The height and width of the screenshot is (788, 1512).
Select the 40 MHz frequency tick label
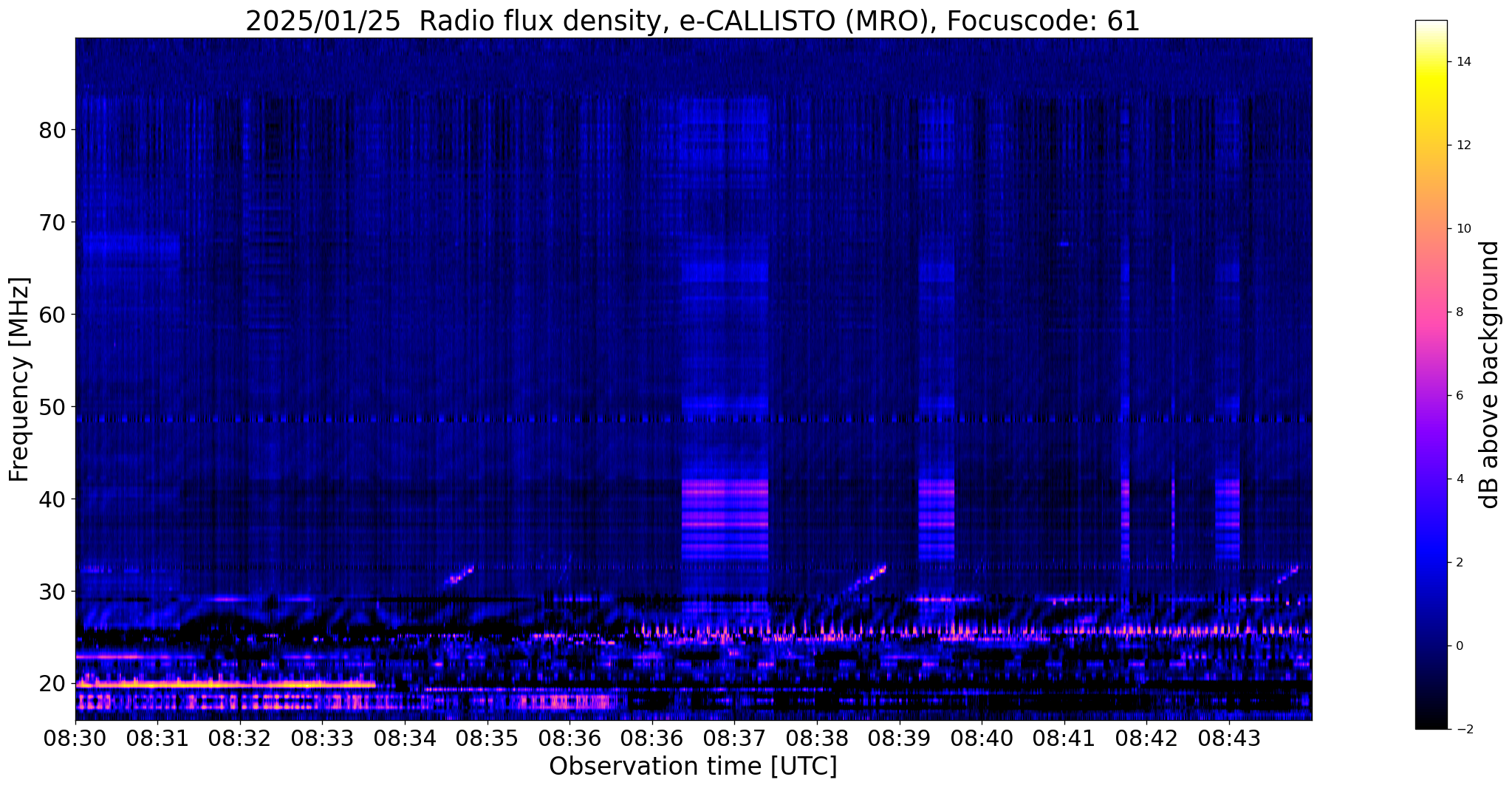click(x=52, y=499)
